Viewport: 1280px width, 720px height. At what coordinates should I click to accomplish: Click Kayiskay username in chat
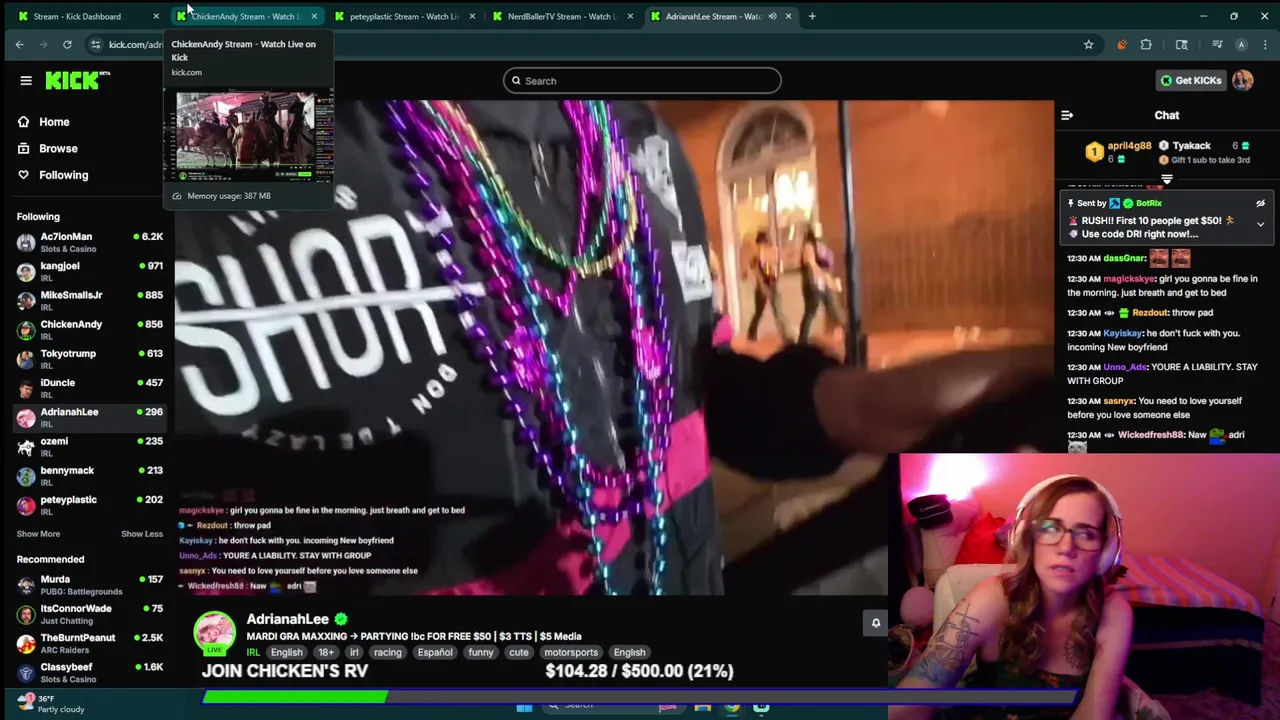click(1122, 333)
